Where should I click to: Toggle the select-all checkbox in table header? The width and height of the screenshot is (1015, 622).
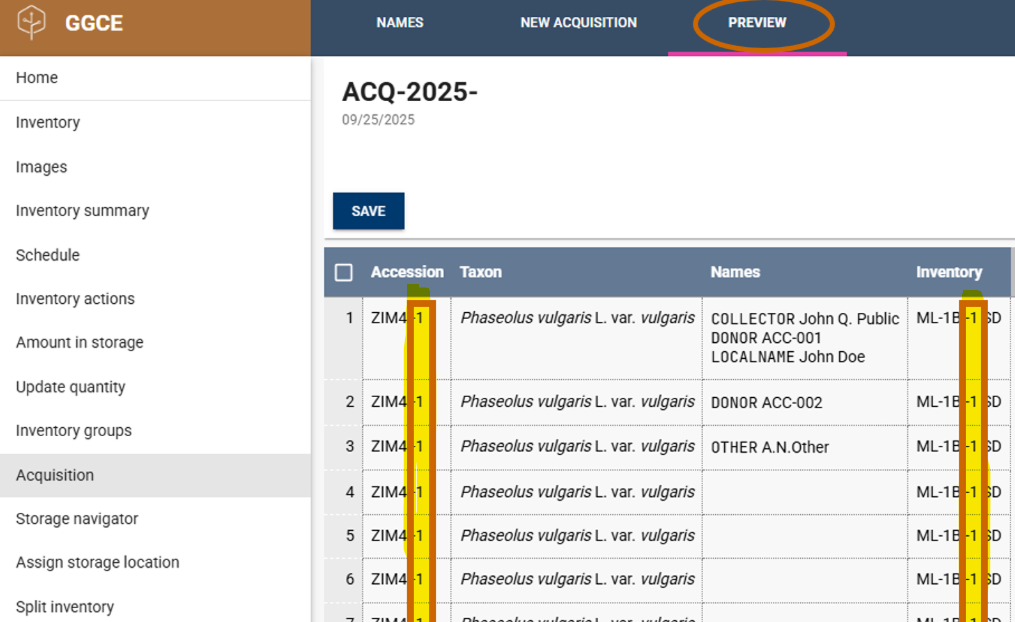click(344, 272)
